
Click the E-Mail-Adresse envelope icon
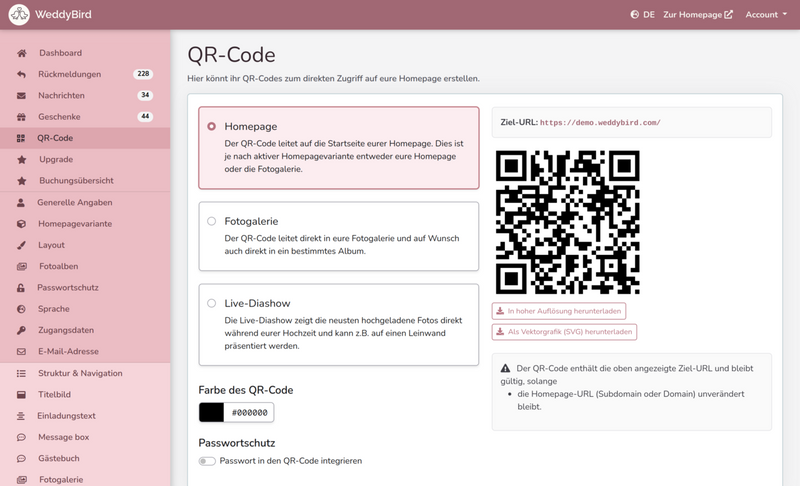[x=21, y=351]
